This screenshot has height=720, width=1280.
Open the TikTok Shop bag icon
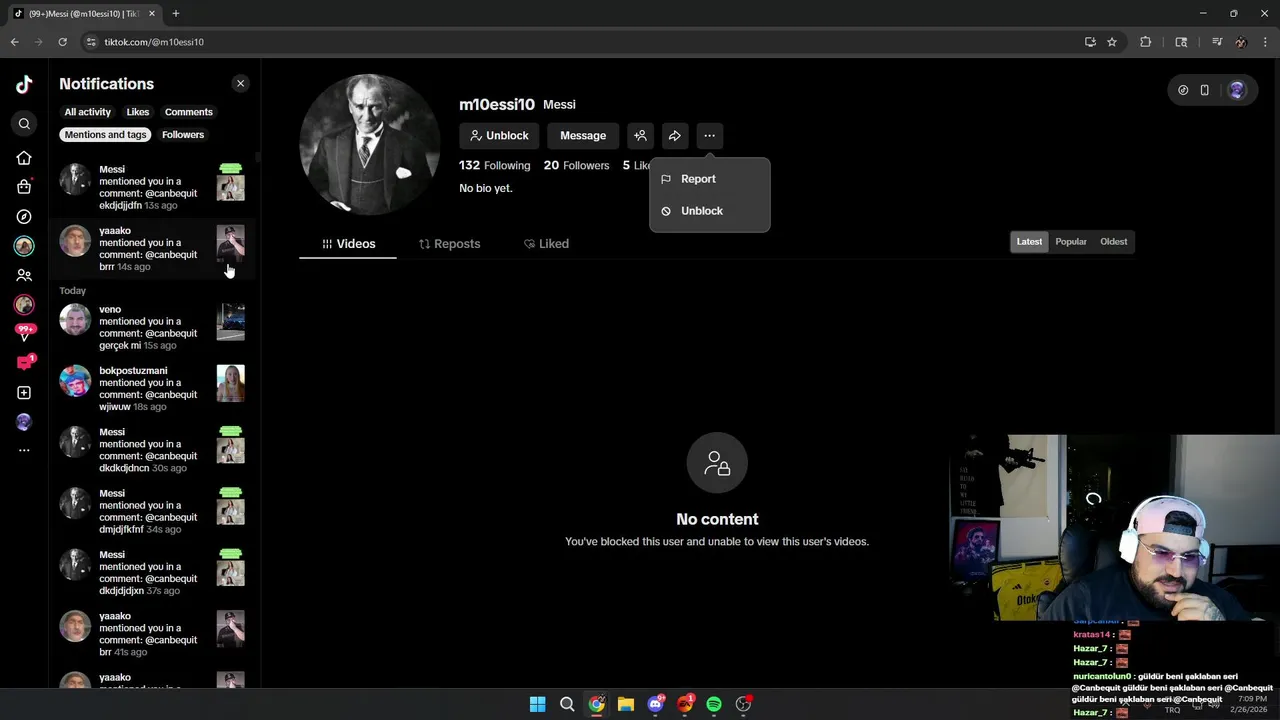24,187
